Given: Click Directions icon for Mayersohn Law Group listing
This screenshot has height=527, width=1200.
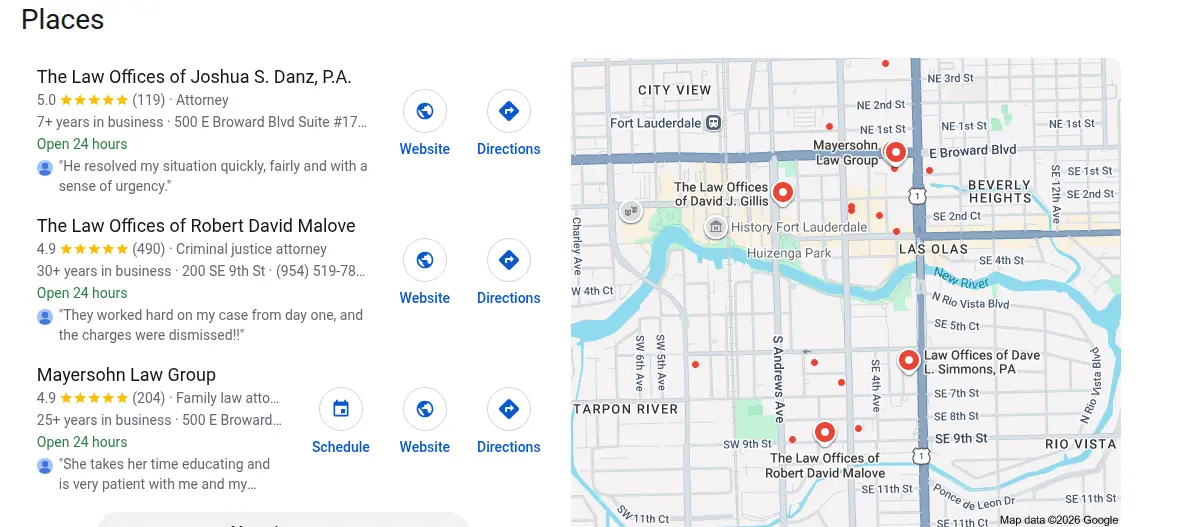Looking at the screenshot, I should tap(509, 409).
